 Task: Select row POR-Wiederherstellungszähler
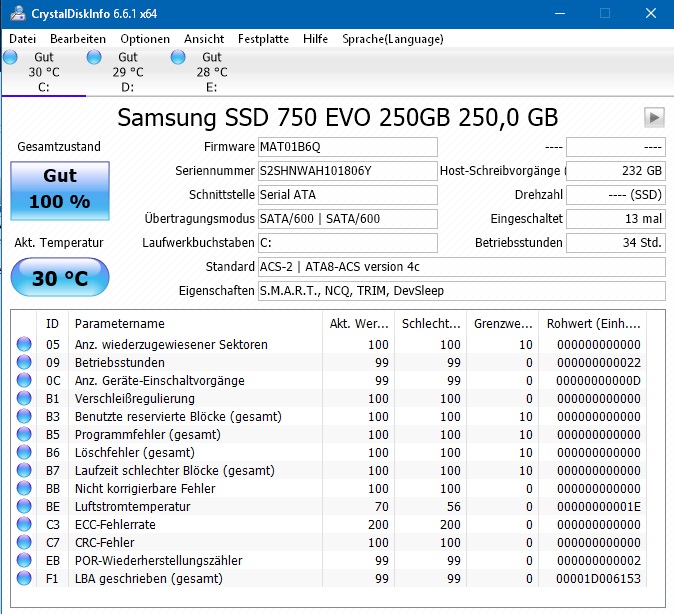tap(329, 561)
